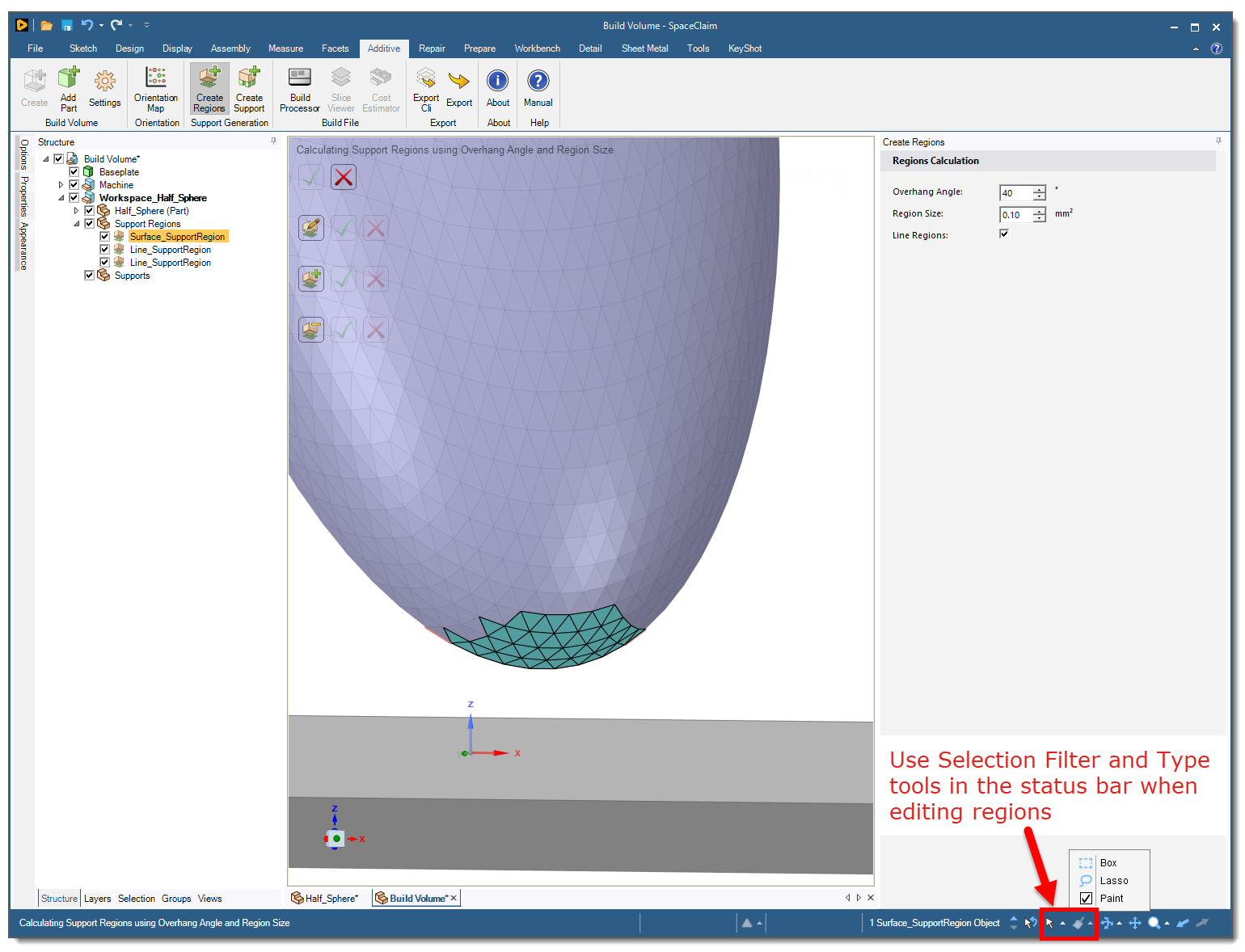Uncheck the Baseplate visibility checkbox
Image resolution: width=1245 pixels, height=952 pixels.
coord(74,172)
